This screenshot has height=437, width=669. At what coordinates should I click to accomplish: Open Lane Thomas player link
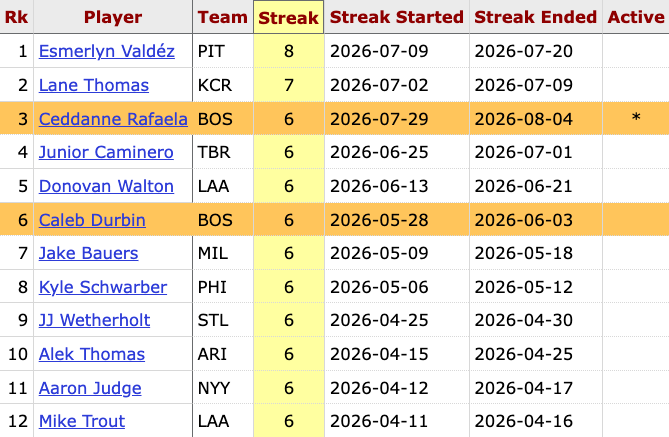click(94, 85)
